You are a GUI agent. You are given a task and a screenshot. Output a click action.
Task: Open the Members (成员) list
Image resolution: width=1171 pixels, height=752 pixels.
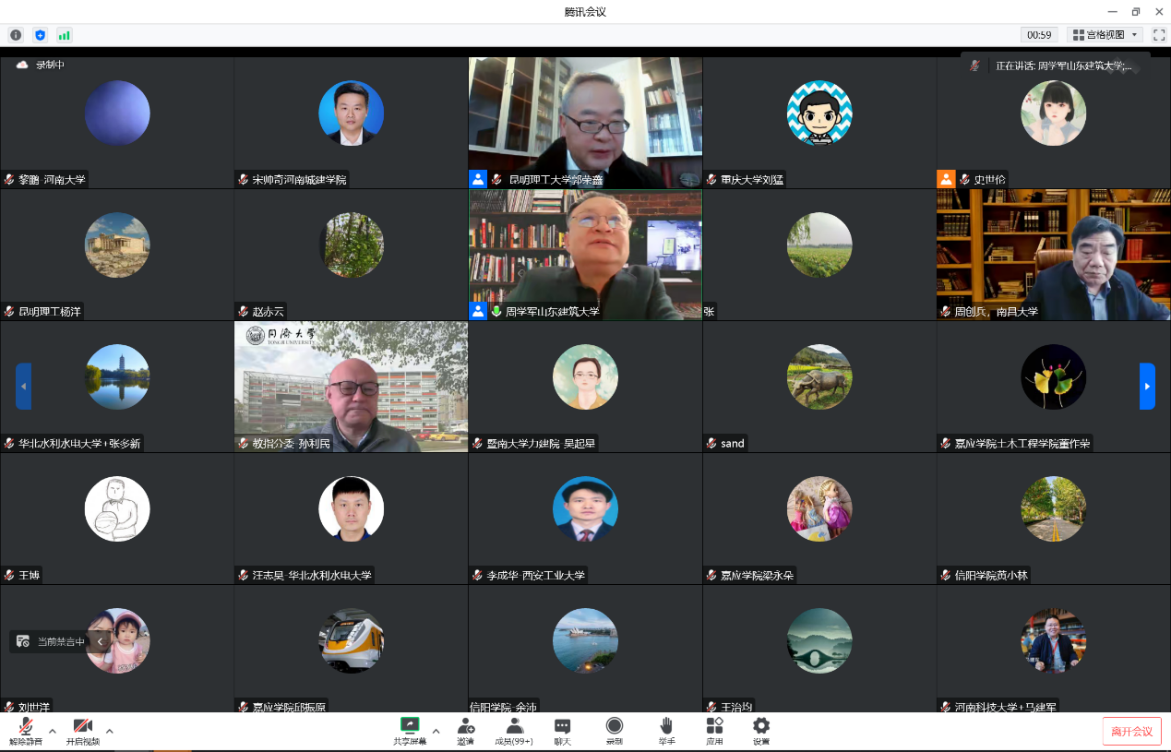tap(514, 731)
